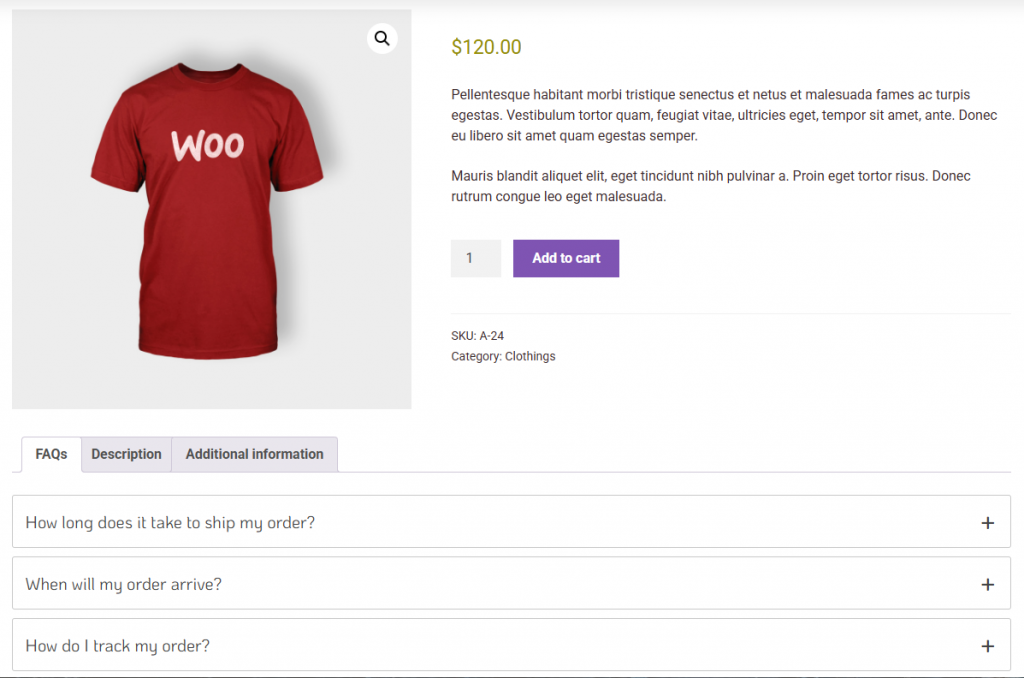This screenshot has width=1024, height=678.
Task: Focus the quantity input field
Action: (476, 258)
